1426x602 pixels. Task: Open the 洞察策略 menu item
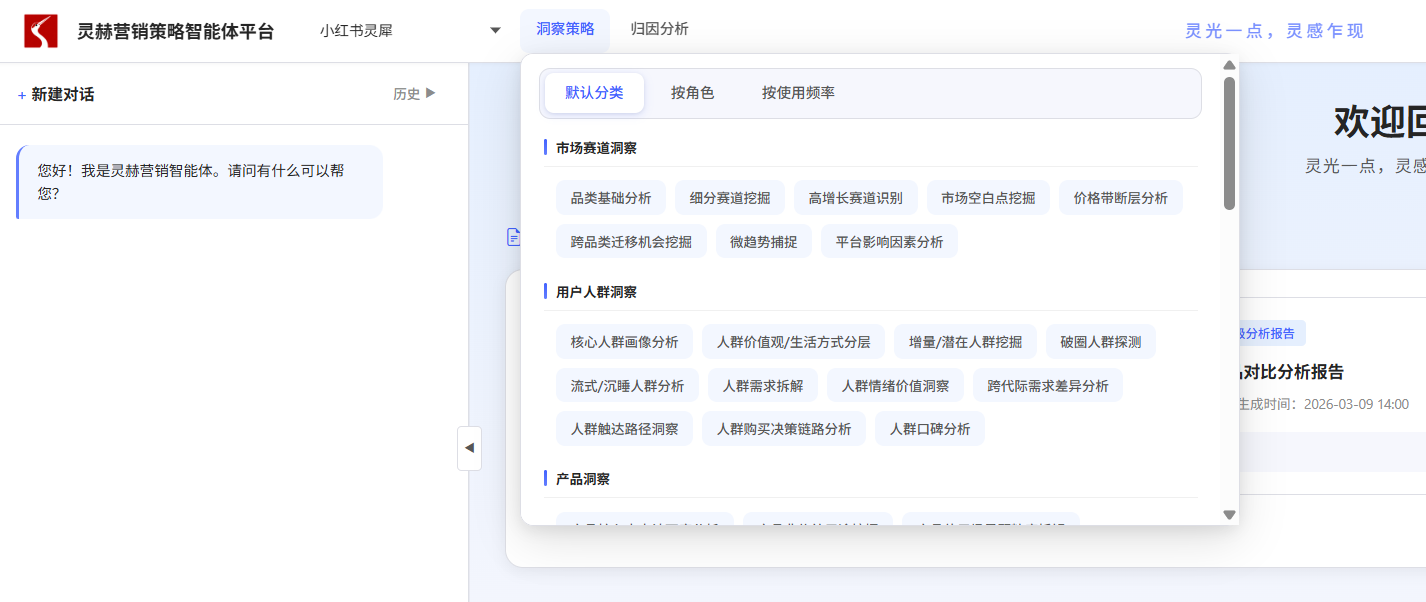click(x=563, y=29)
